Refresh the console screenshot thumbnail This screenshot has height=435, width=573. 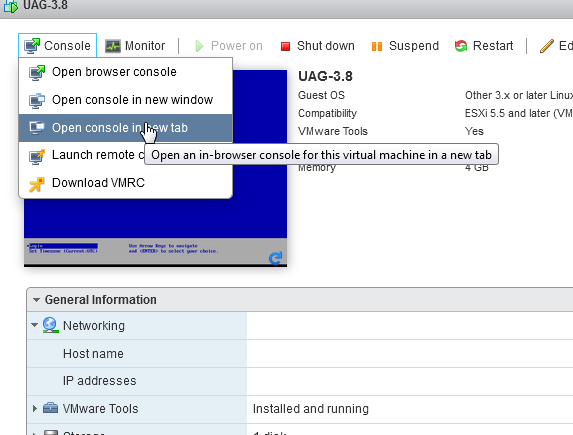pyautogui.click(x=276, y=258)
